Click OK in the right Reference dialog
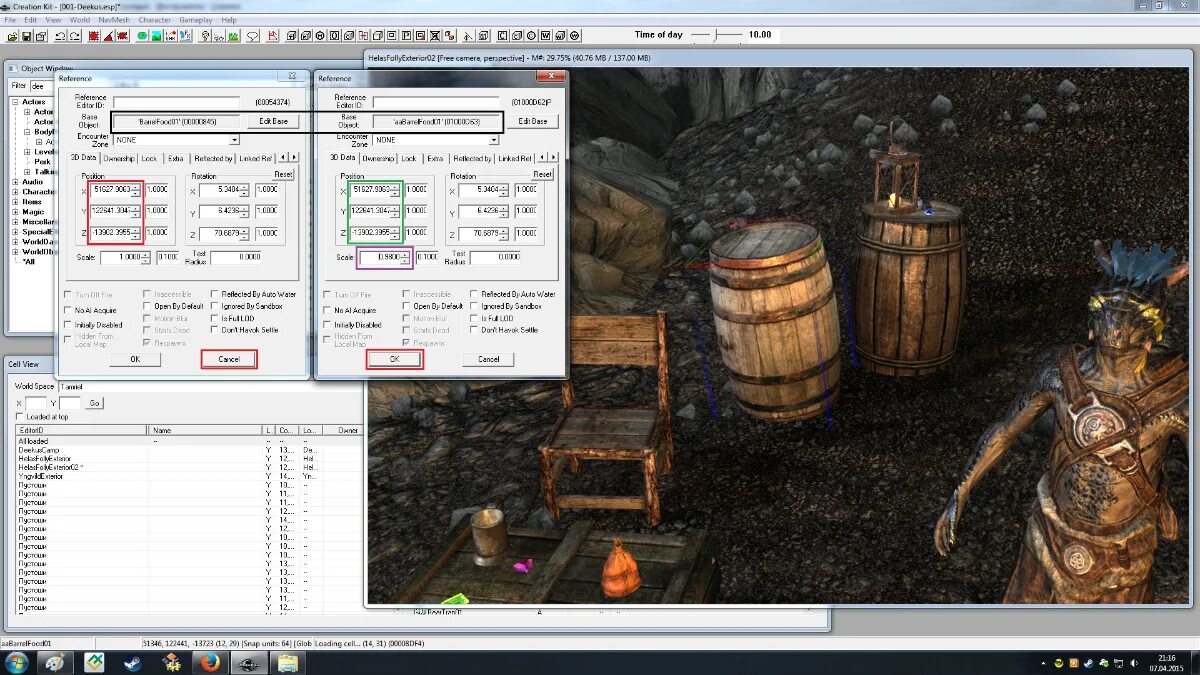Image resolution: width=1200 pixels, height=675 pixels. click(x=394, y=359)
